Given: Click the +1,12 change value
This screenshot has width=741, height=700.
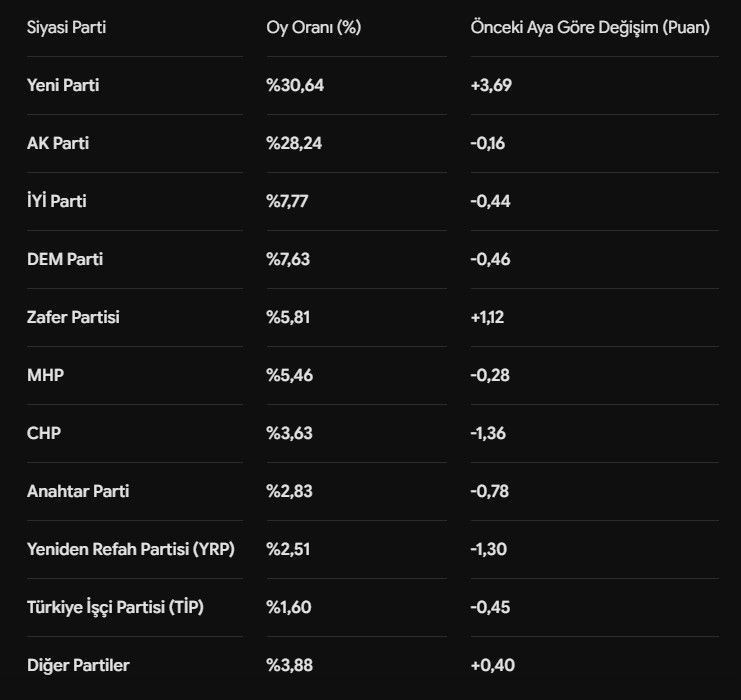Looking at the screenshot, I should pos(487,317).
